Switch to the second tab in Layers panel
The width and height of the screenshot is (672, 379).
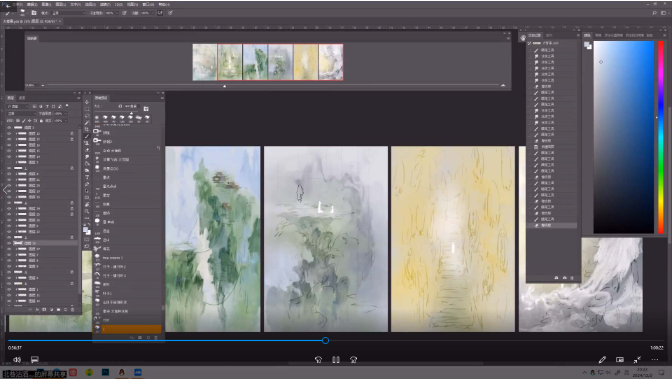coord(22,98)
